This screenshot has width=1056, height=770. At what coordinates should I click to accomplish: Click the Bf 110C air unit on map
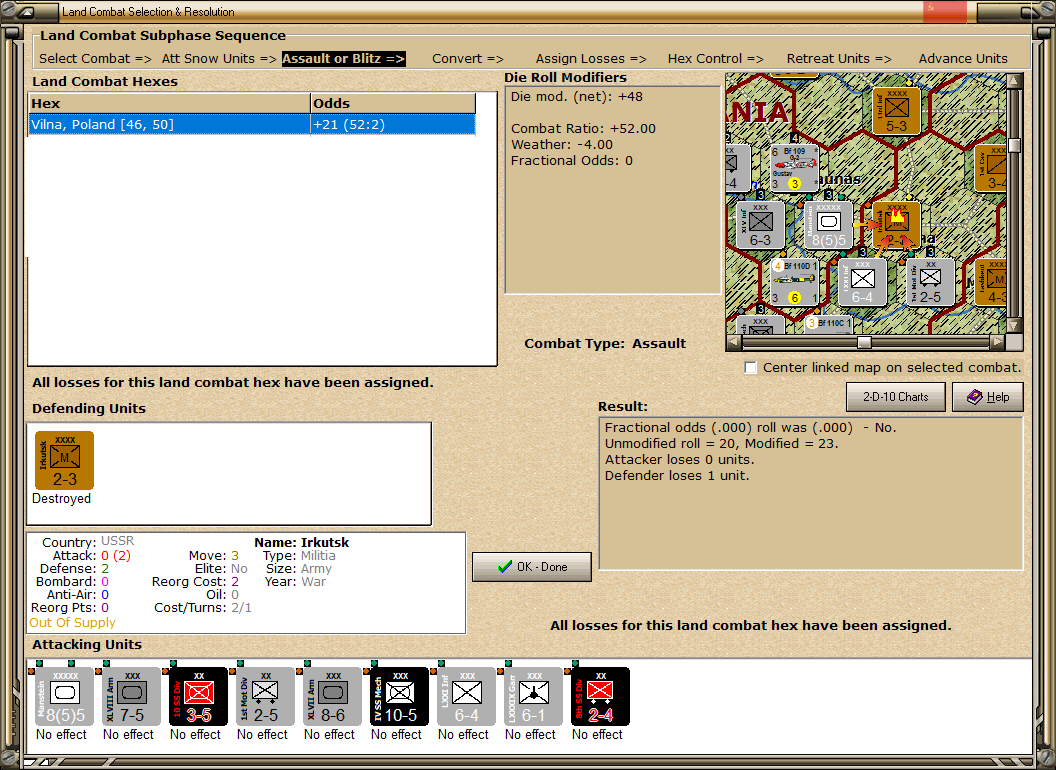pyautogui.click(x=829, y=324)
